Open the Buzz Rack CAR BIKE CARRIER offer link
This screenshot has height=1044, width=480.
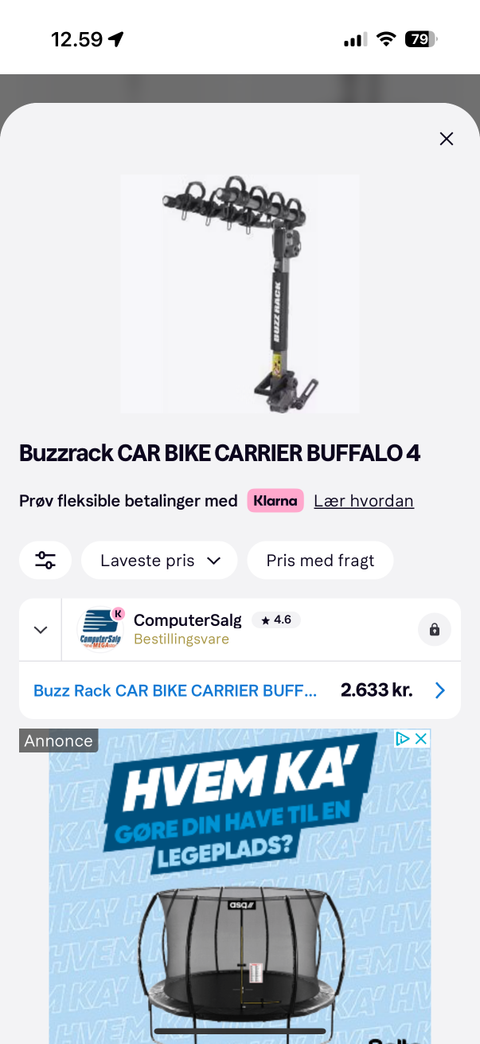175,690
